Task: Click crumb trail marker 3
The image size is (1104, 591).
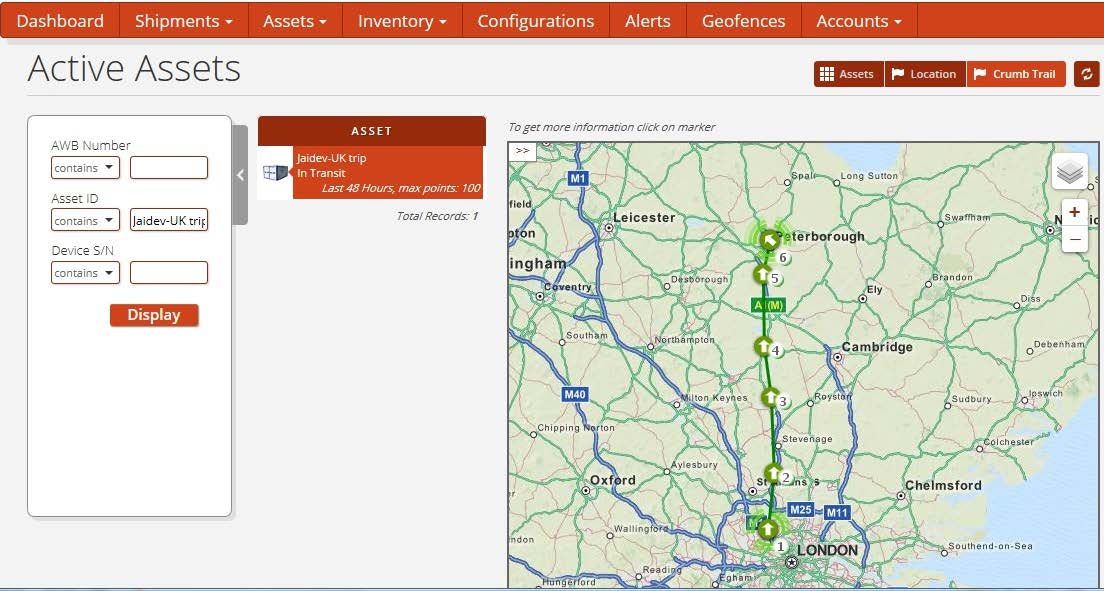Action: tap(770, 397)
